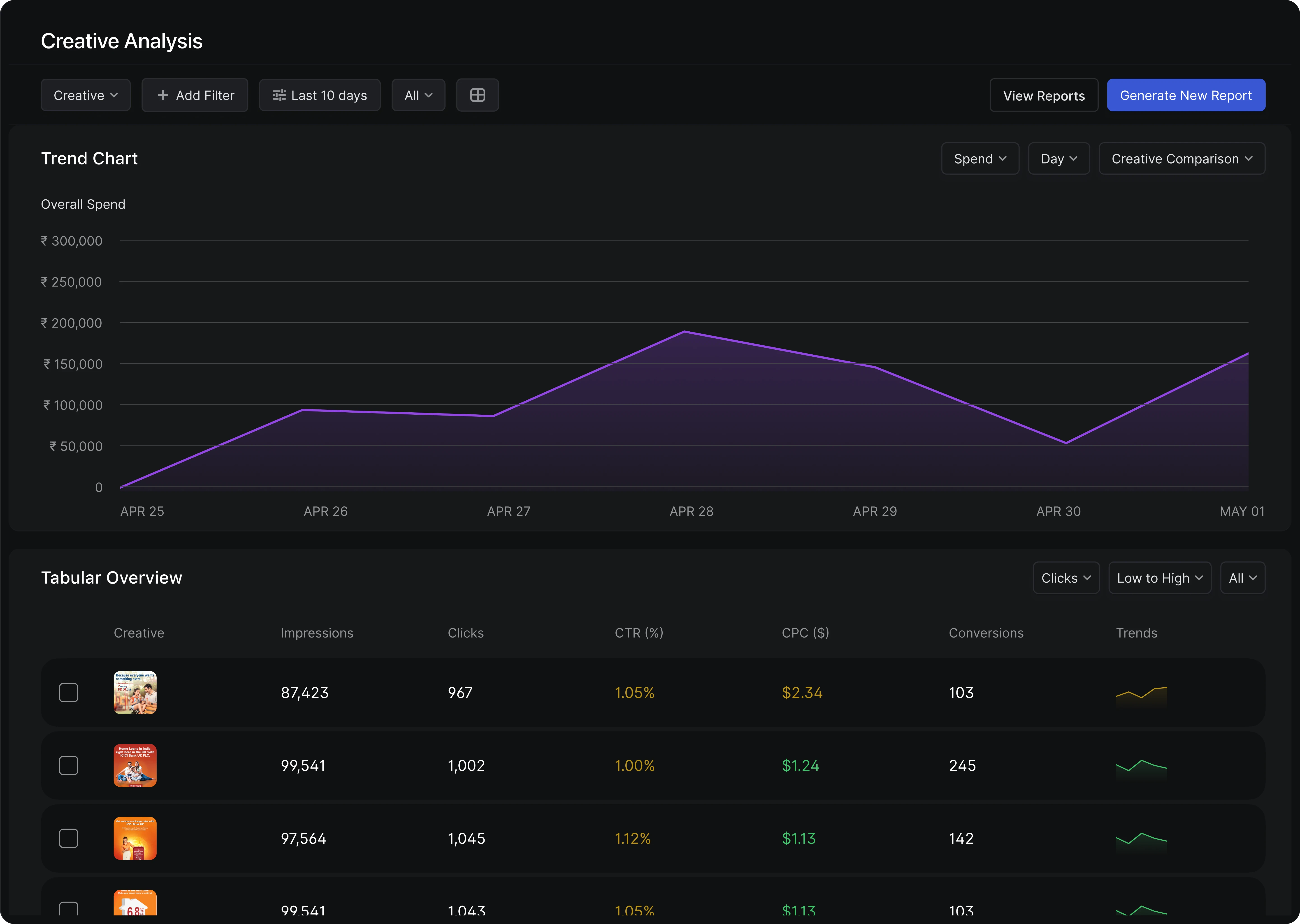Expand the Creative Comparison dropdown
This screenshot has height=924, width=1300.
1182,159
